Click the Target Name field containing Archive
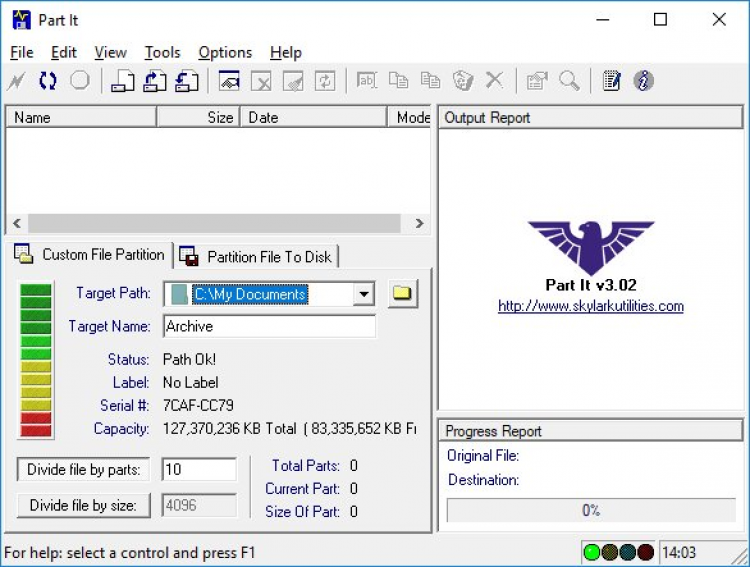 click(269, 326)
